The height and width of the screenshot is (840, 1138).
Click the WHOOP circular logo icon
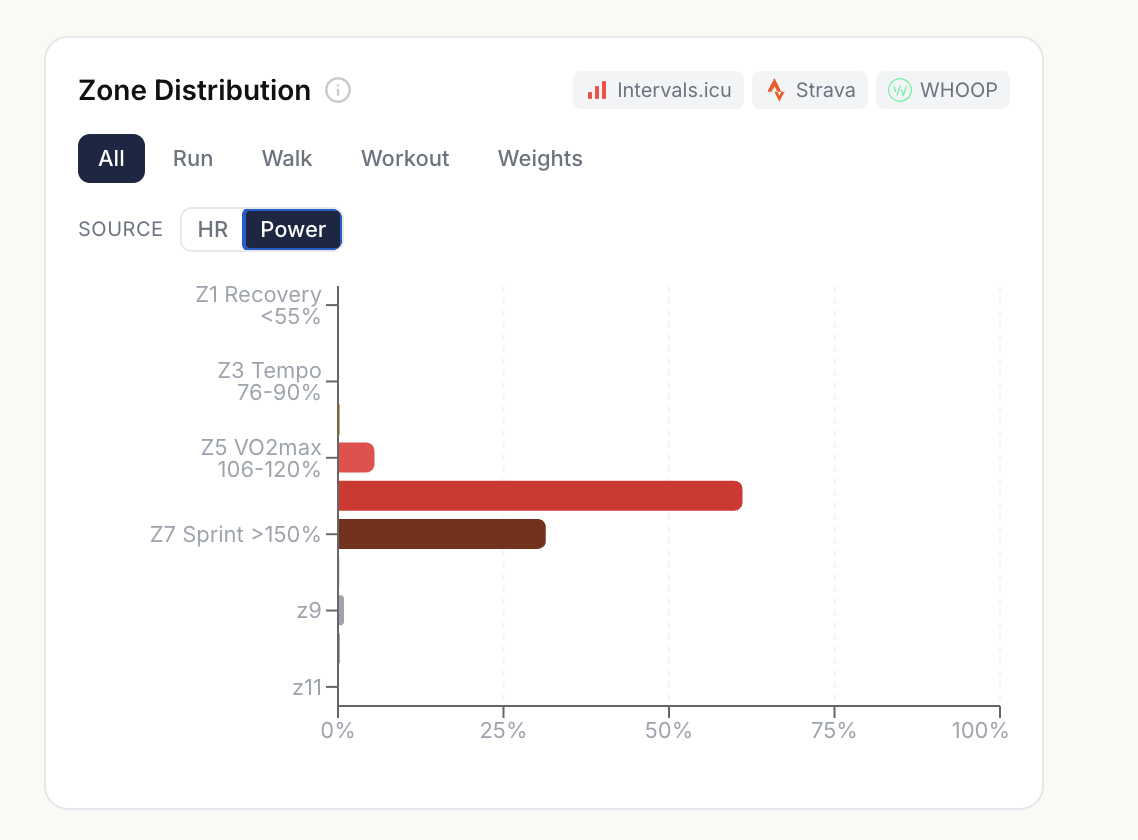[900, 90]
